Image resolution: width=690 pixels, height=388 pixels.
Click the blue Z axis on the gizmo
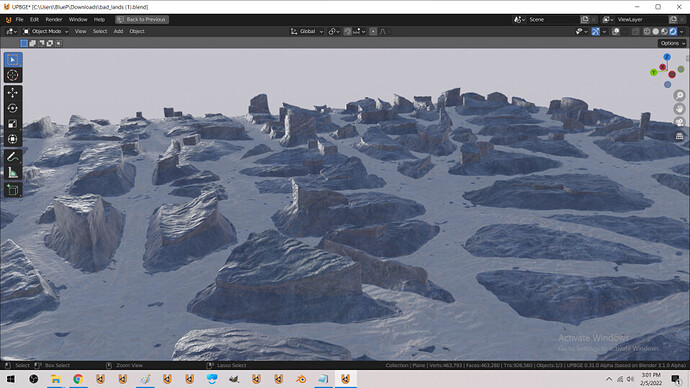pos(667,57)
